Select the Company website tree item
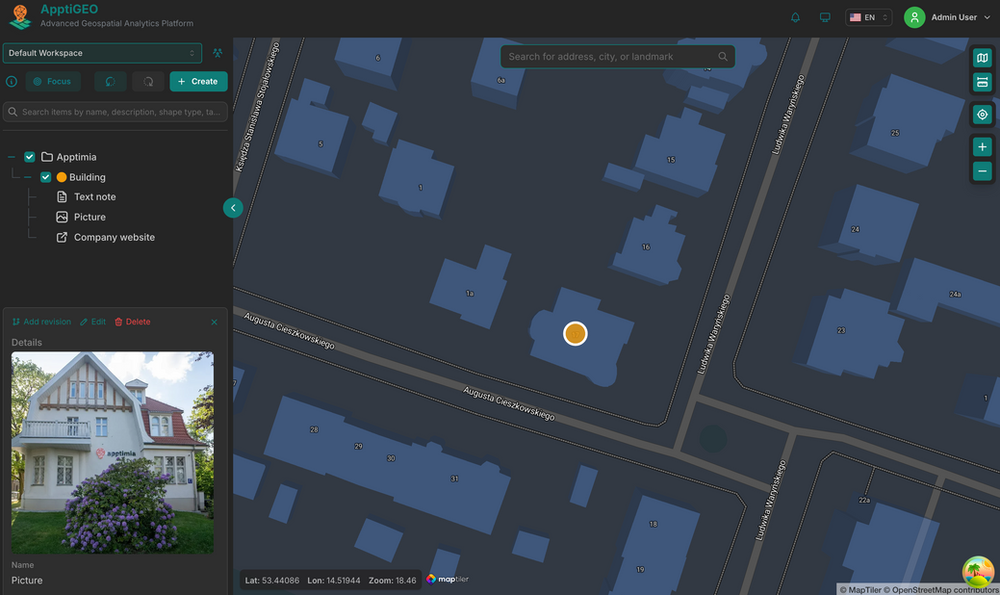1000x595 pixels. coord(114,237)
